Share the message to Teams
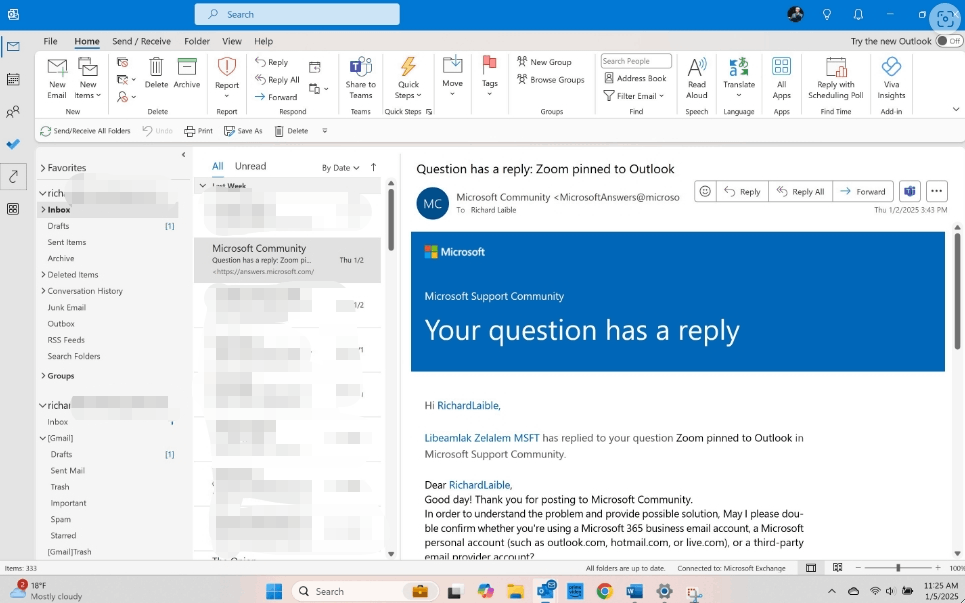965x603 pixels. (361, 78)
